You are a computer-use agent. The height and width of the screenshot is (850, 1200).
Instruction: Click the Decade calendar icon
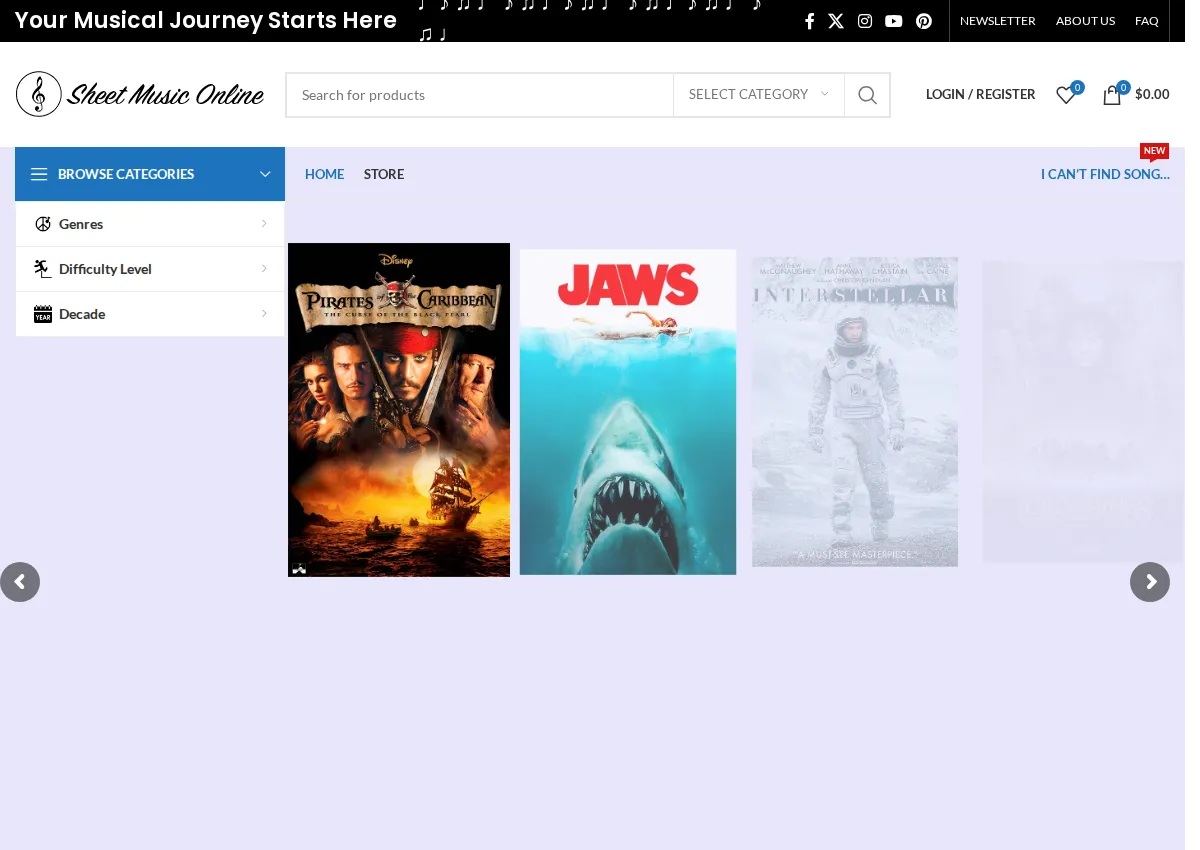tap(43, 314)
